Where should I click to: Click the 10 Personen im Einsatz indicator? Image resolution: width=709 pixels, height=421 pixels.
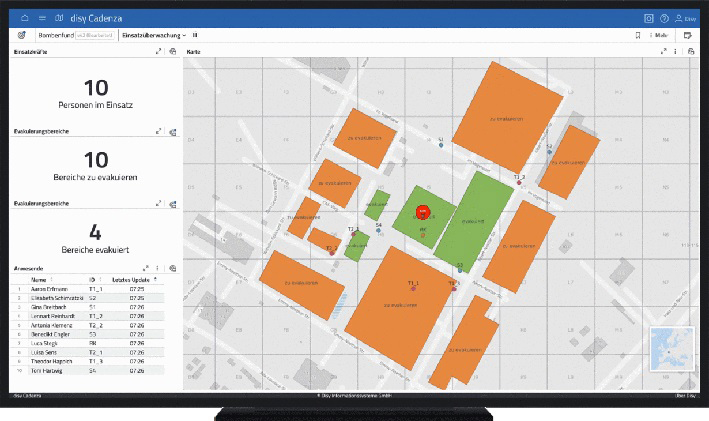click(x=96, y=94)
